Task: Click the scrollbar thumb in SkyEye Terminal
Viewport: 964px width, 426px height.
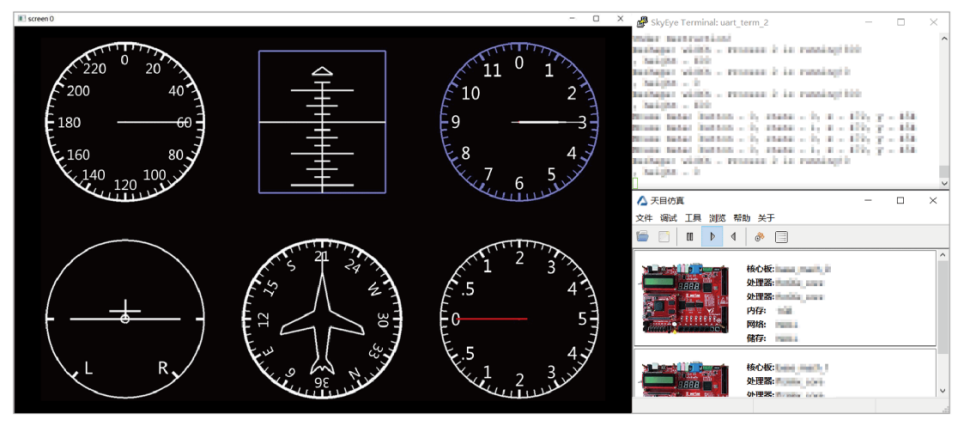Action: (x=944, y=172)
